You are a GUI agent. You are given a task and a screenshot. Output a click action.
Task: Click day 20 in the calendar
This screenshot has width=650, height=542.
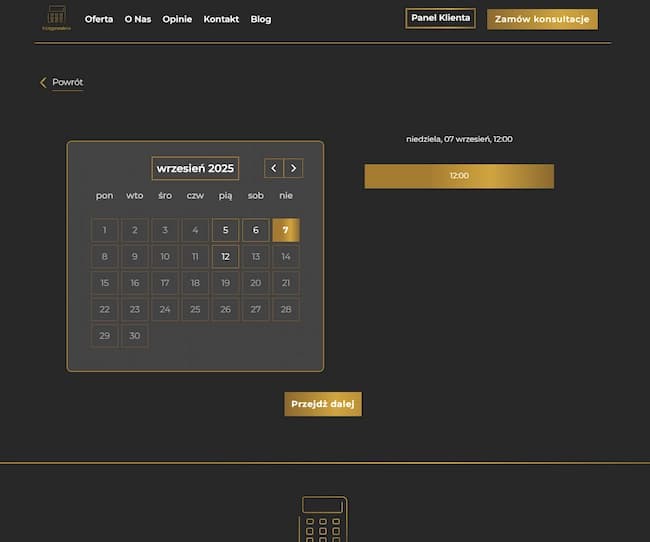click(256, 283)
